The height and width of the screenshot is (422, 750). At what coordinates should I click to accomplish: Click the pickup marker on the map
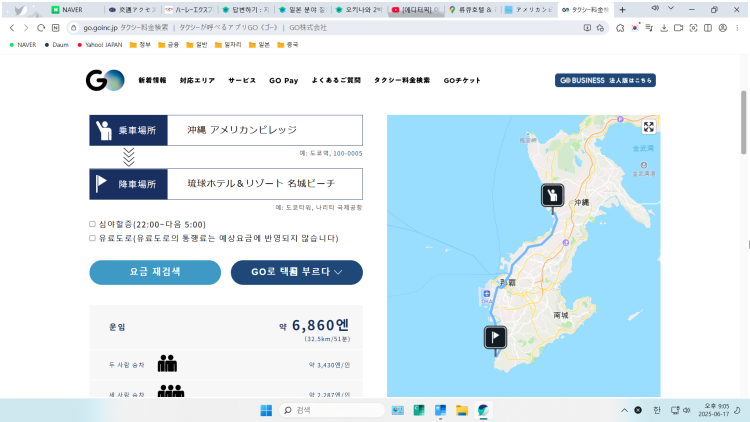click(552, 195)
